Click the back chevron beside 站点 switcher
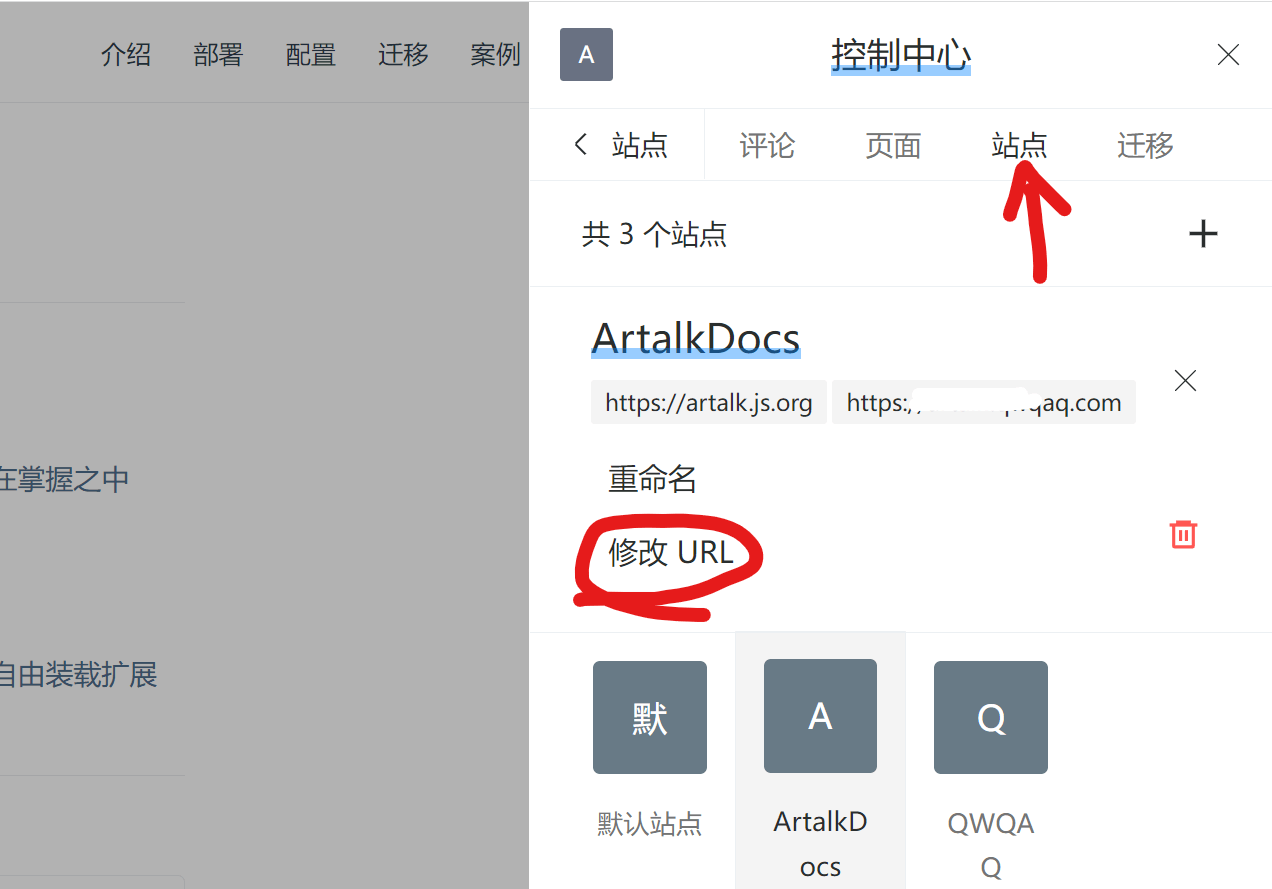This screenshot has width=1272, height=889. point(581,145)
